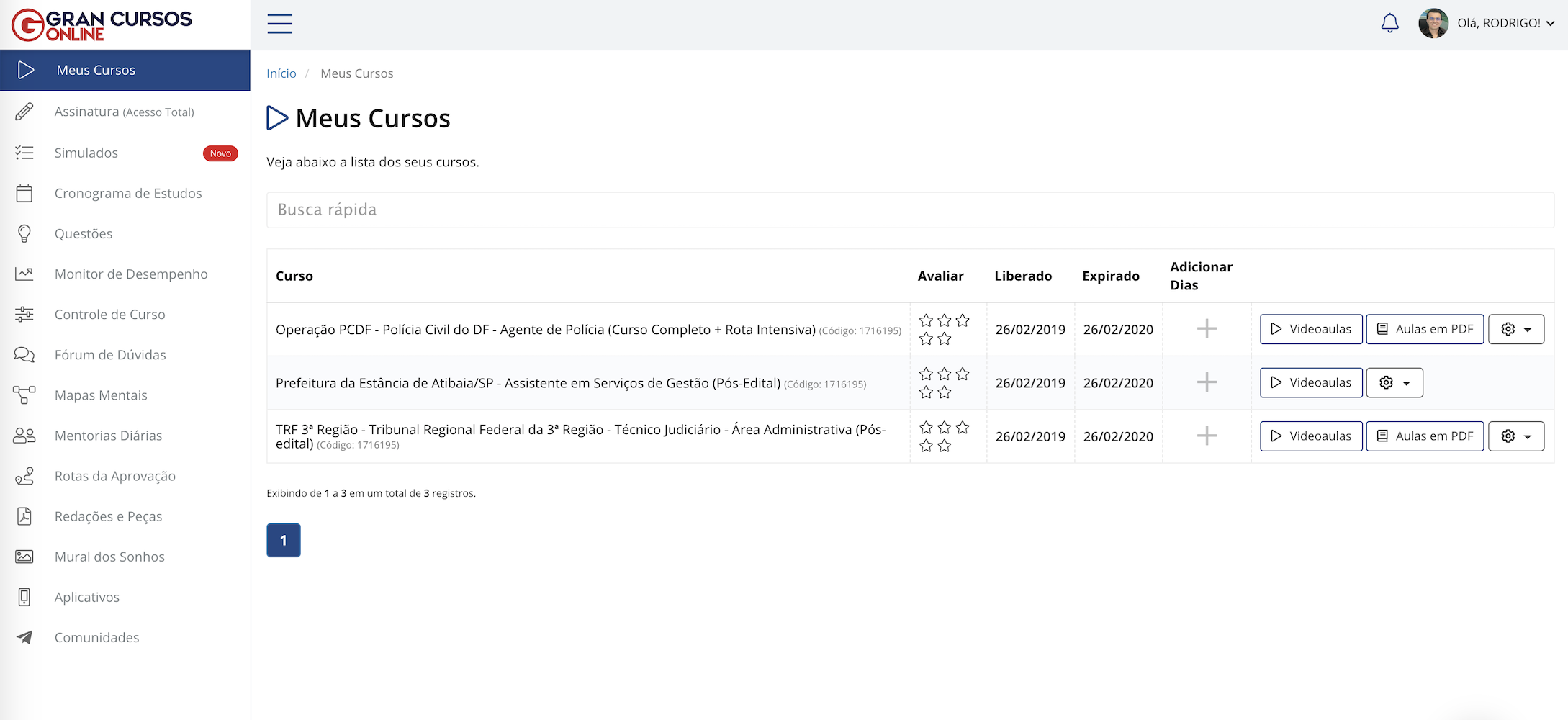The width and height of the screenshot is (1568, 720).
Task: Rate Operação PCDF with fifth star
Action: (x=945, y=338)
